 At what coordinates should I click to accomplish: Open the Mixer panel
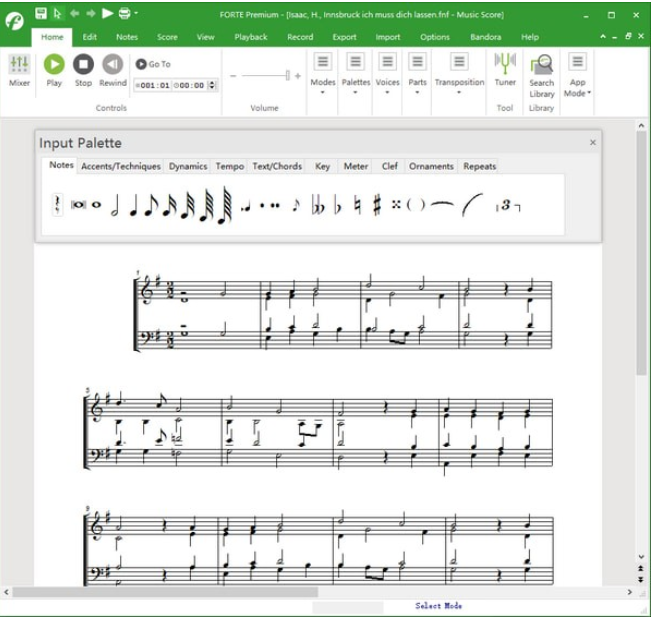click(19, 70)
